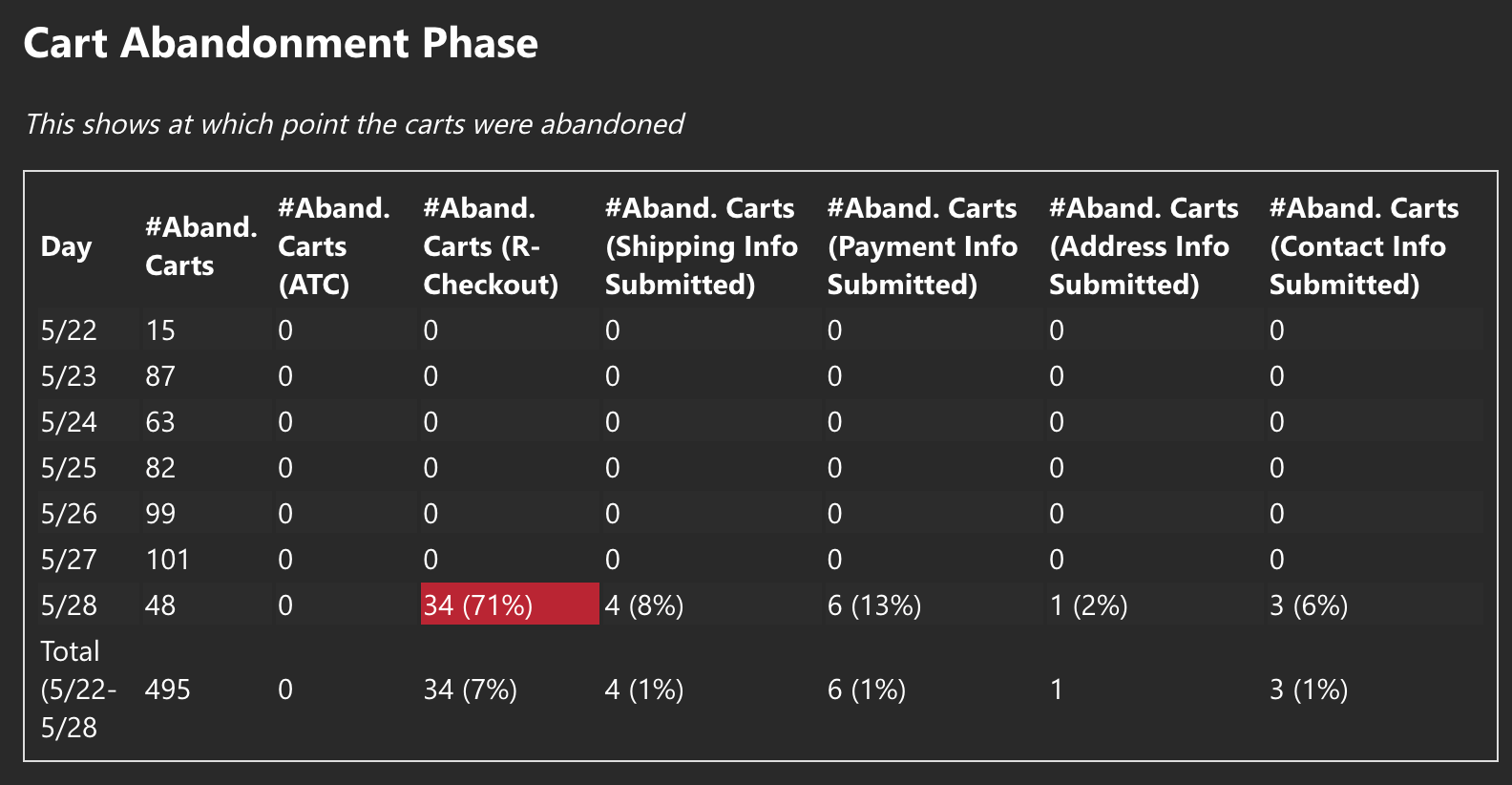Image resolution: width=1512 pixels, height=785 pixels.
Task: Click the 34 (7%) total R-Checkout cell
Action: [470, 690]
